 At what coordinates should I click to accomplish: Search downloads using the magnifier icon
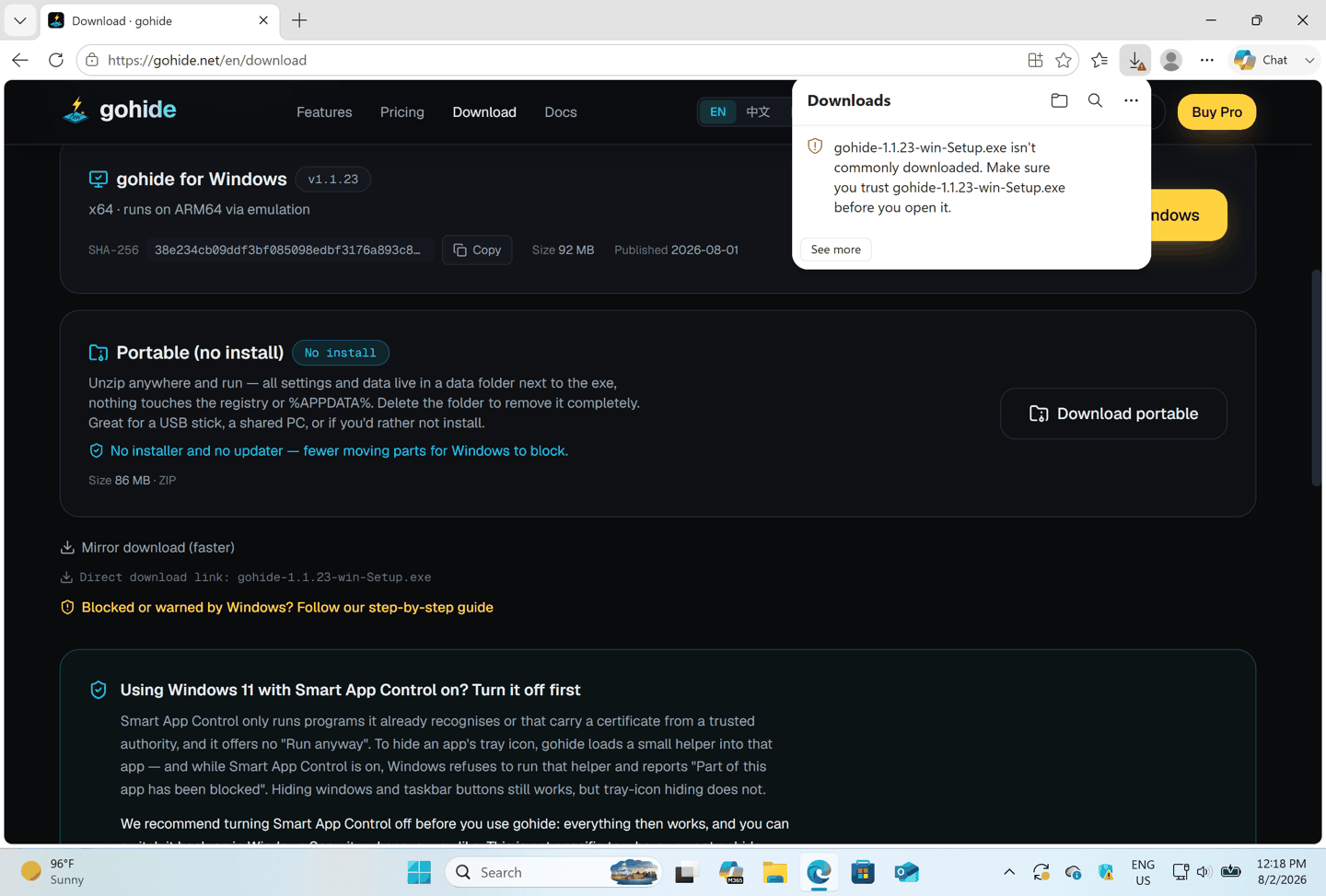(1095, 100)
